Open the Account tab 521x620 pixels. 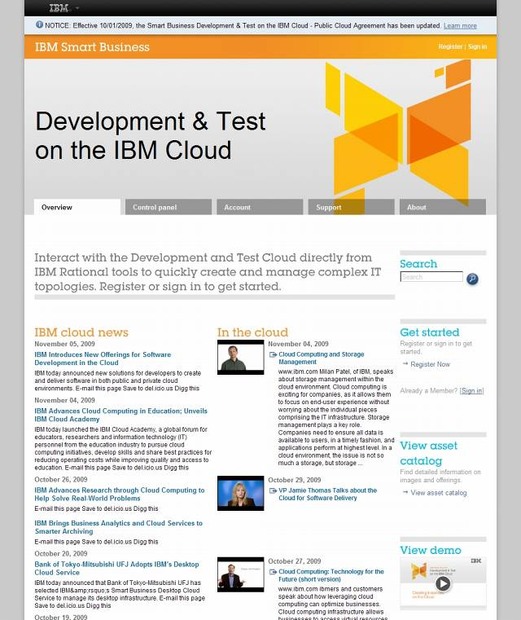[260, 207]
